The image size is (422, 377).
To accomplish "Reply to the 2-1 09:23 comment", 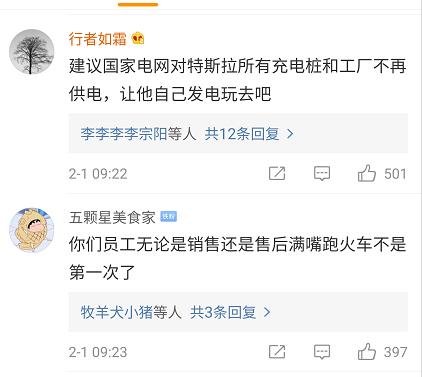I will (322, 352).
